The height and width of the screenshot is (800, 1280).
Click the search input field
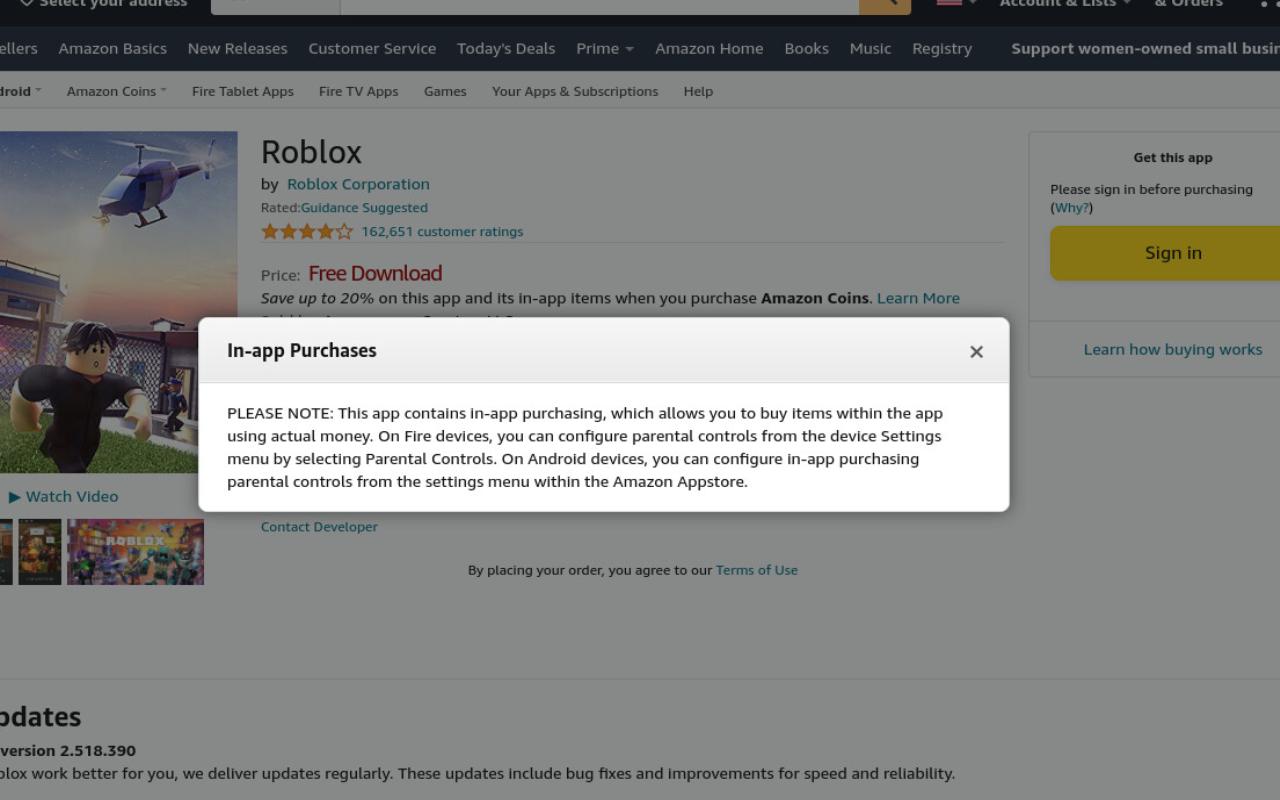coord(599,6)
